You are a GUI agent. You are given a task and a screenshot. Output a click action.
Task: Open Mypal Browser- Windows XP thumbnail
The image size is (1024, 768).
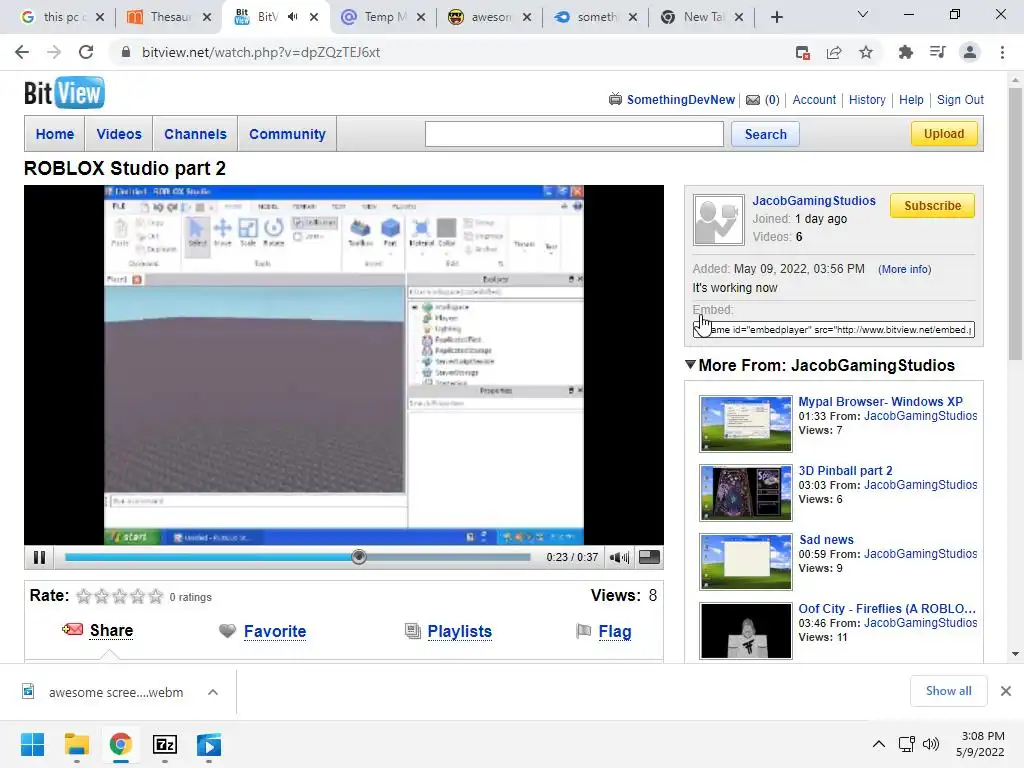point(745,424)
